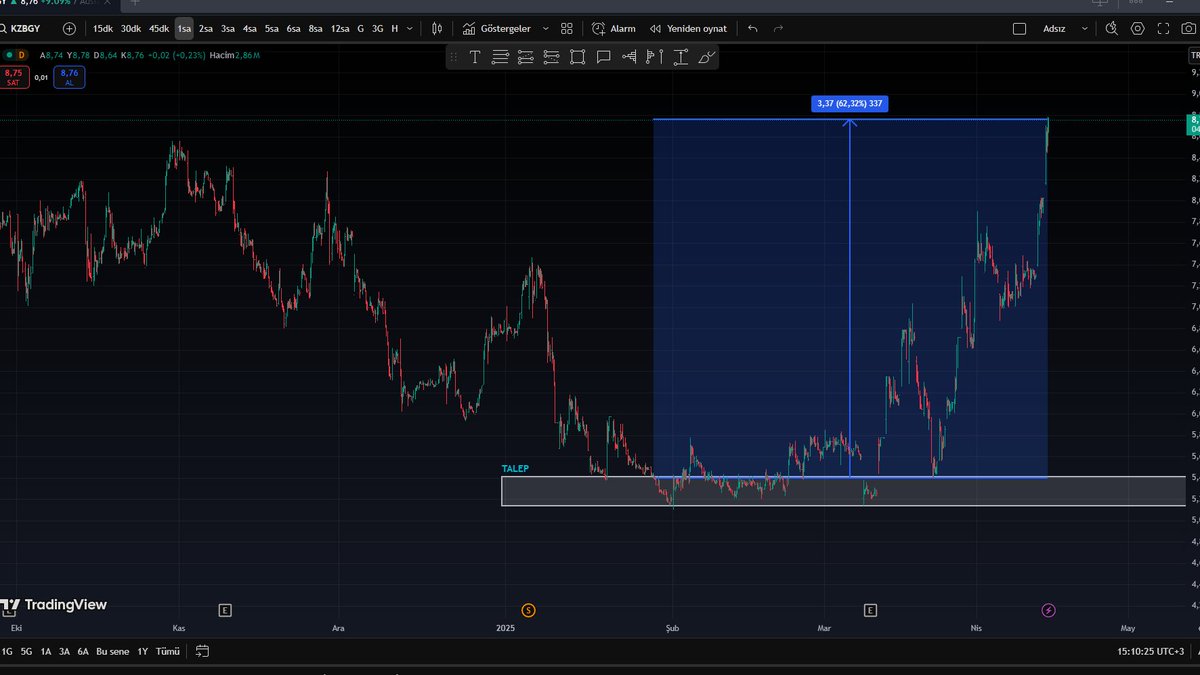Create an Alarm

click(x=613, y=29)
